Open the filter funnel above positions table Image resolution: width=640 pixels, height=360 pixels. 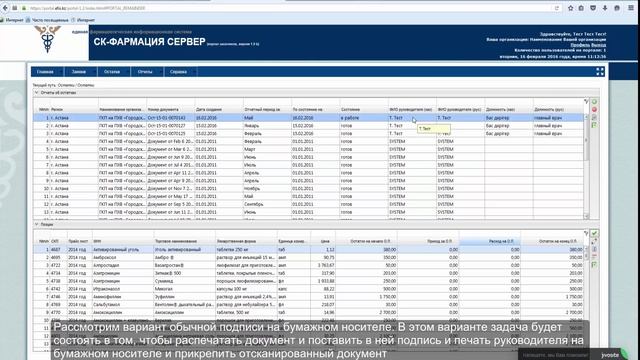(x=586, y=233)
